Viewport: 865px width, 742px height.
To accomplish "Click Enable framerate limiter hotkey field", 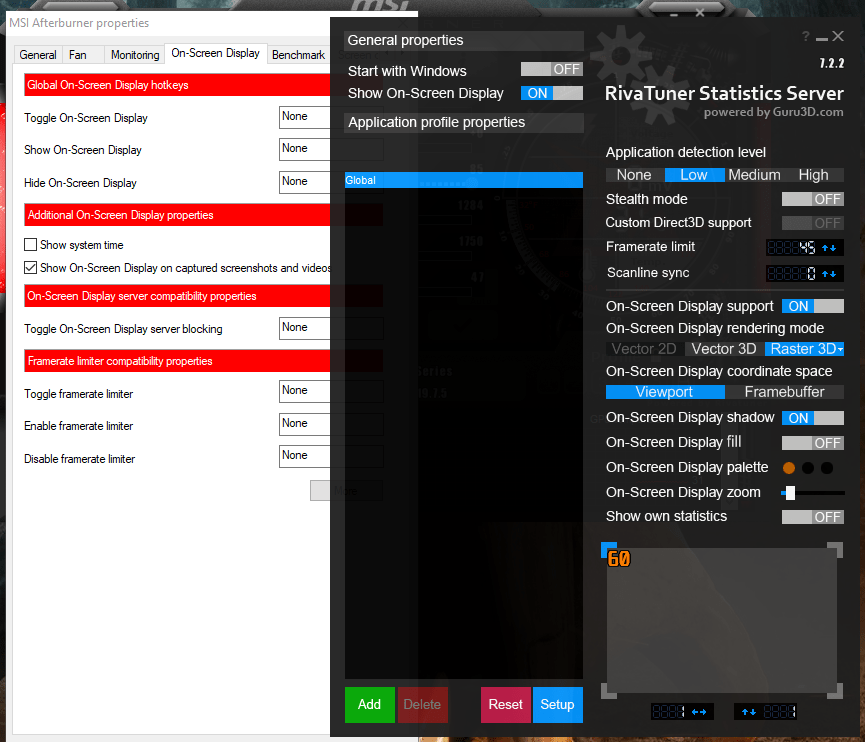I will point(331,424).
